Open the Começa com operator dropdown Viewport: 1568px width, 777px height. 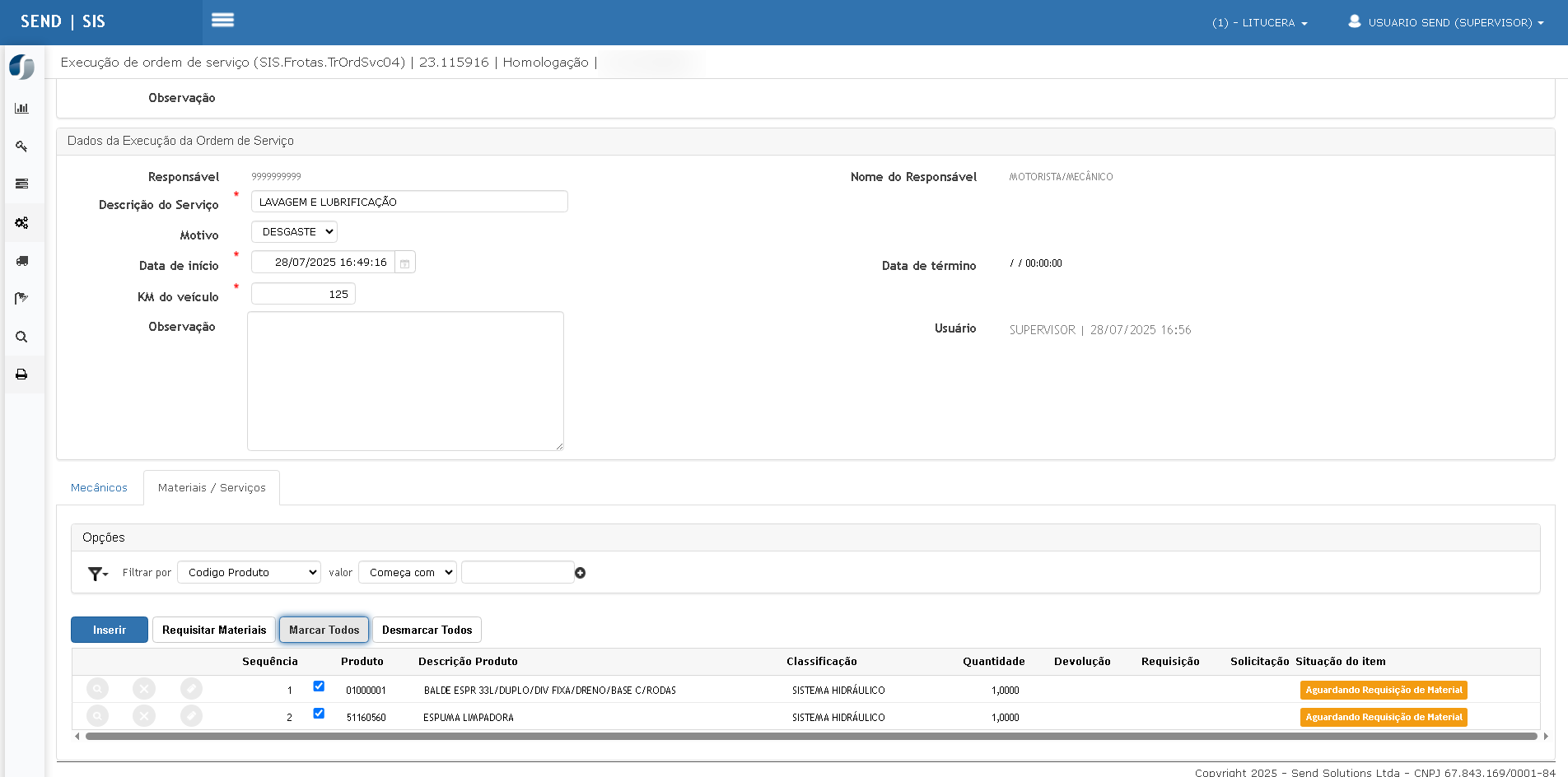tap(408, 572)
